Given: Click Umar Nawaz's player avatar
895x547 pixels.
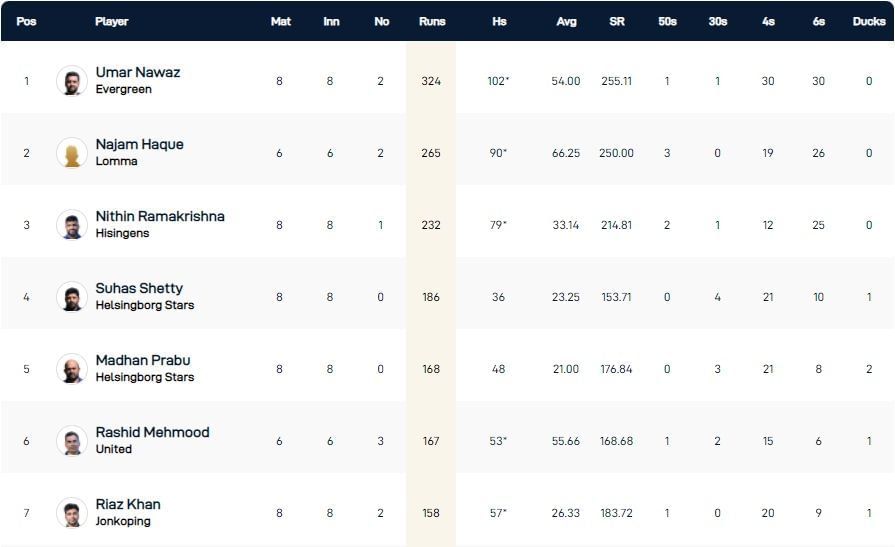Looking at the screenshot, I should point(72,81).
